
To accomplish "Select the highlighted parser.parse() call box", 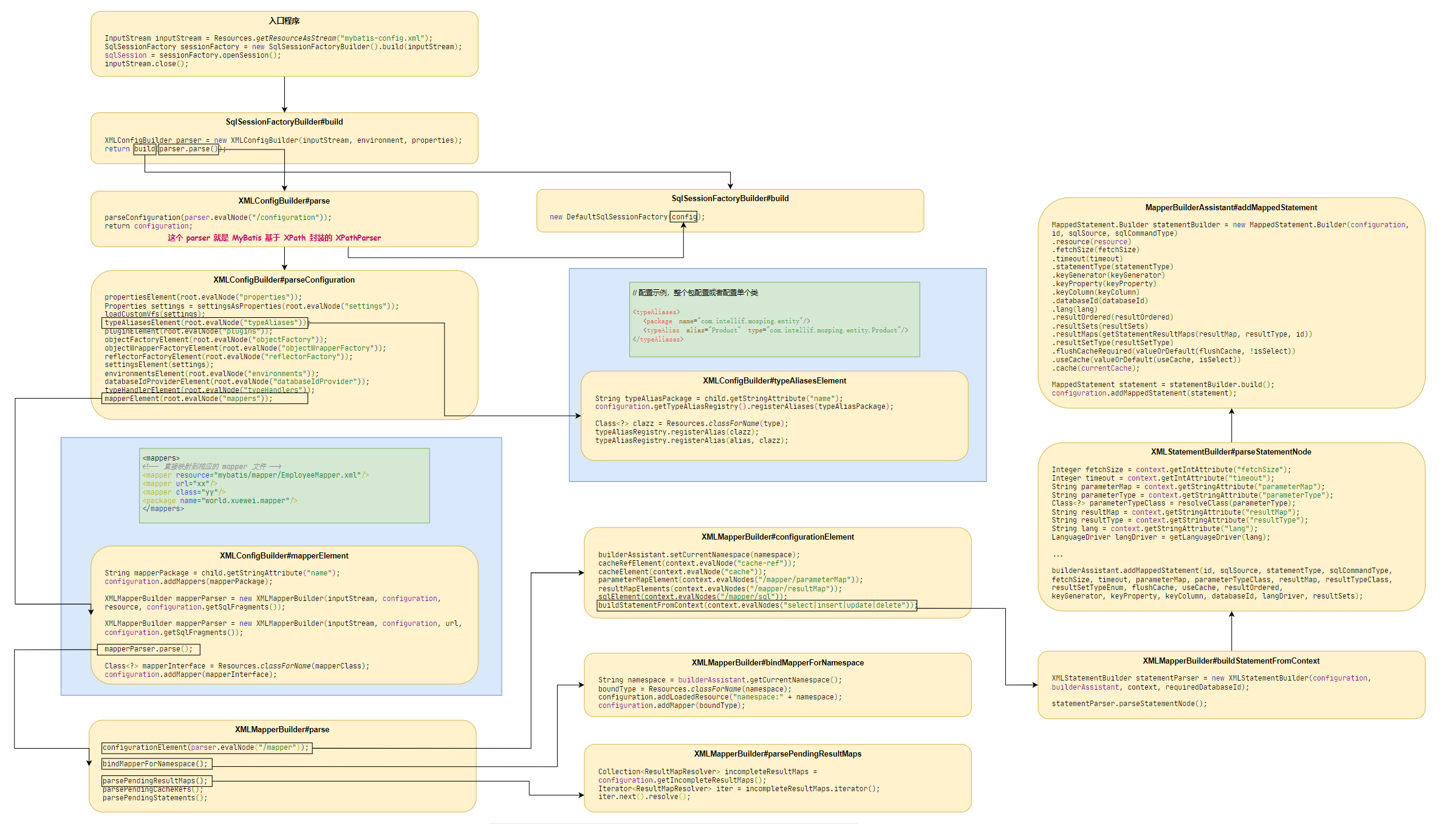I will click(x=188, y=149).
